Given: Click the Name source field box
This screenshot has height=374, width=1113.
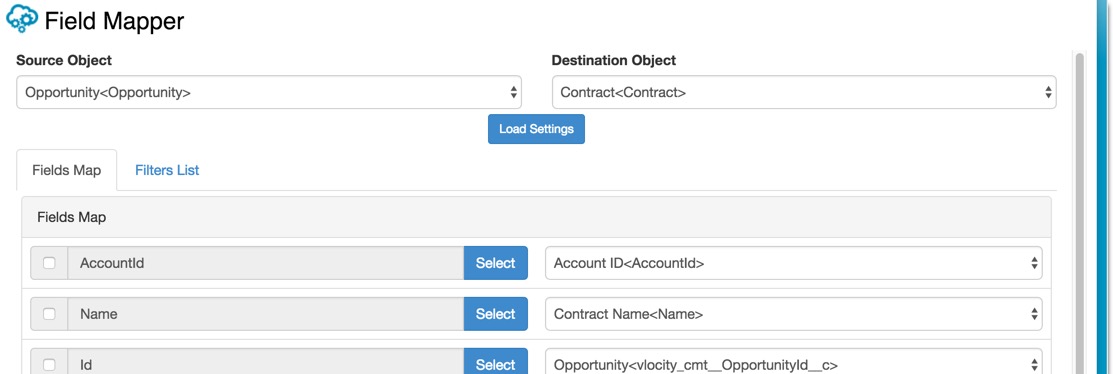Looking at the screenshot, I should point(265,314).
